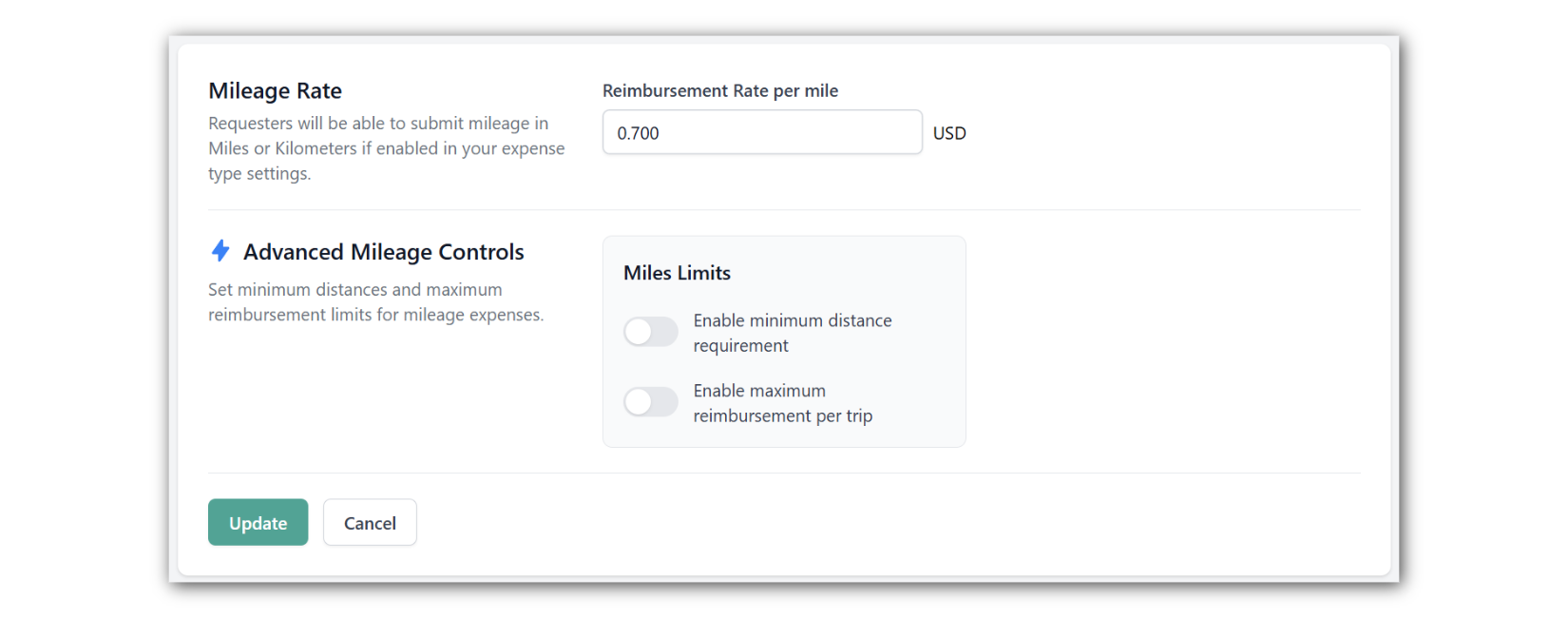Click the 'Enable maximum reimbursement per trip' label
The width and height of the screenshot is (1568, 618).
coord(783,403)
